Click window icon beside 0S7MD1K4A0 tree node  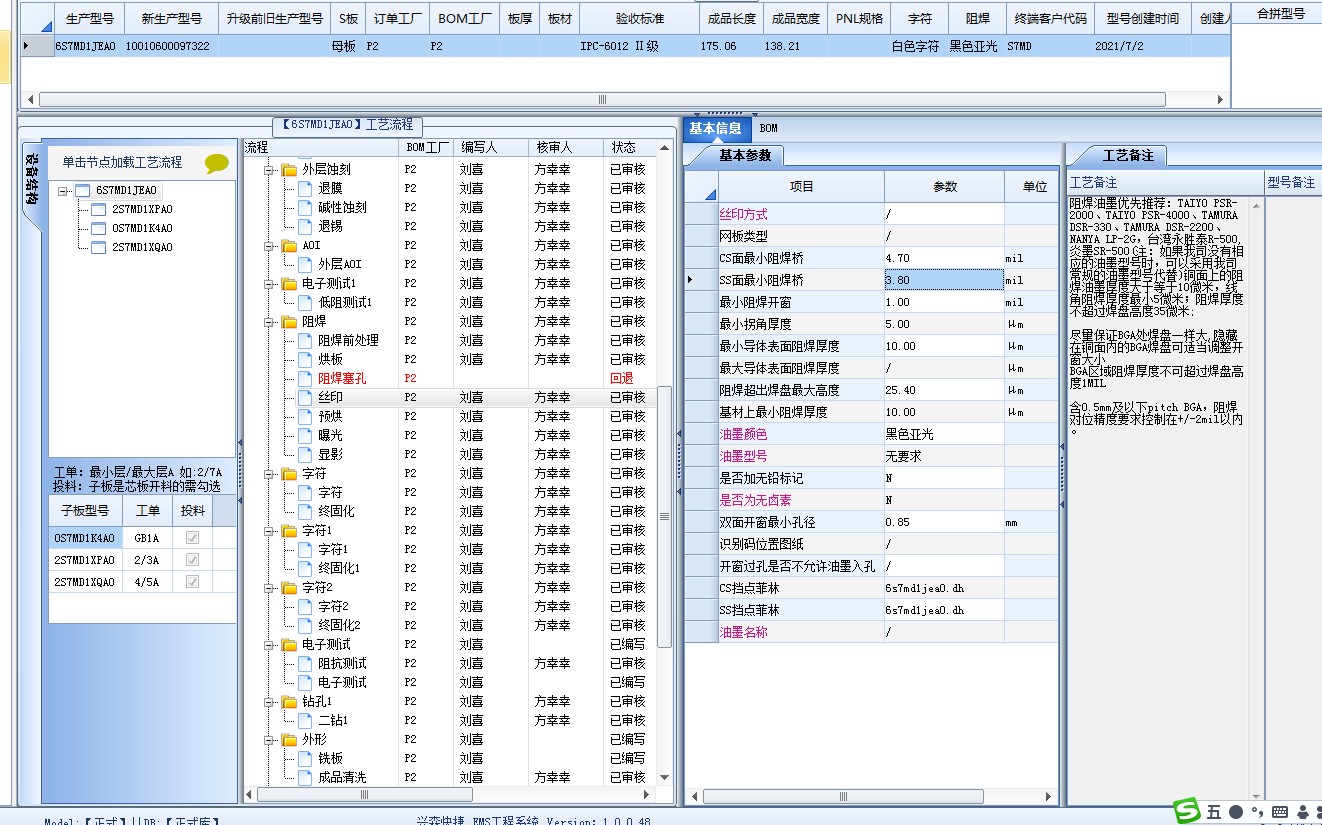click(98, 229)
